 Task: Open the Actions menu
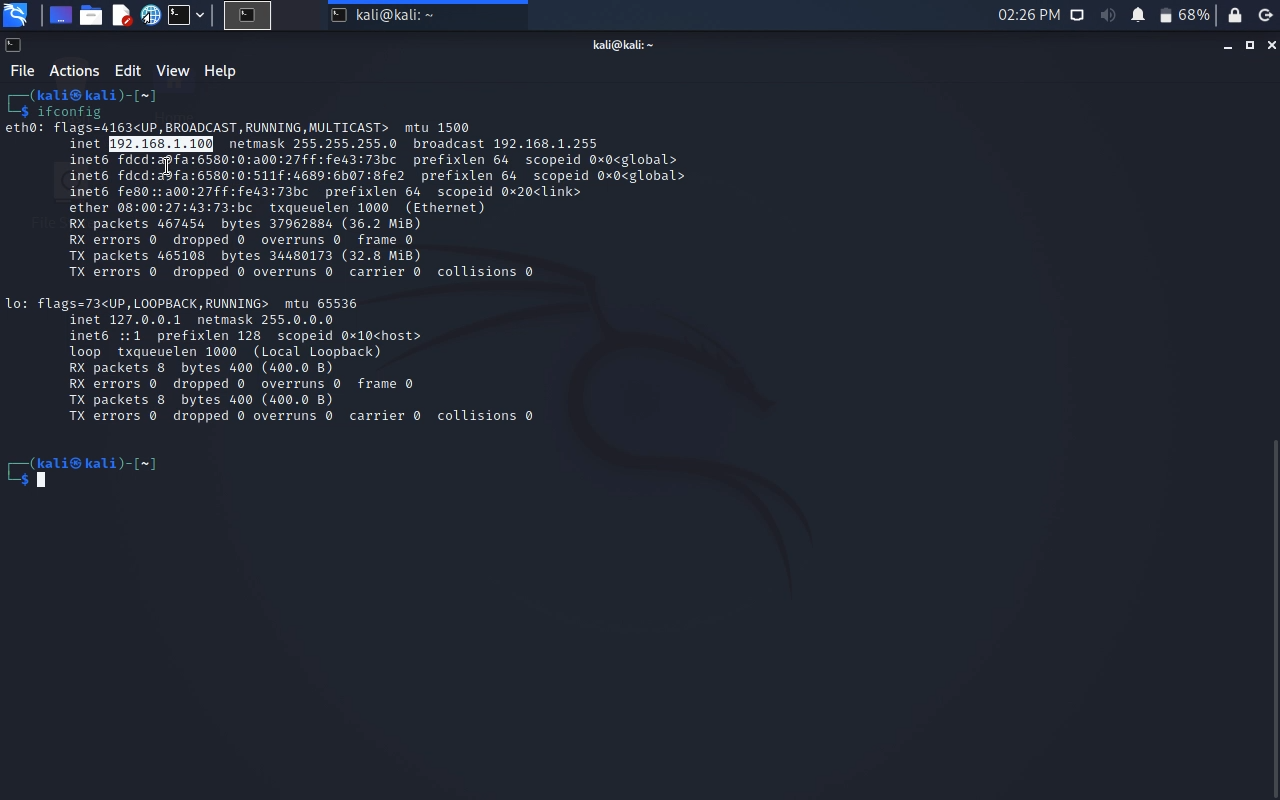74,71
